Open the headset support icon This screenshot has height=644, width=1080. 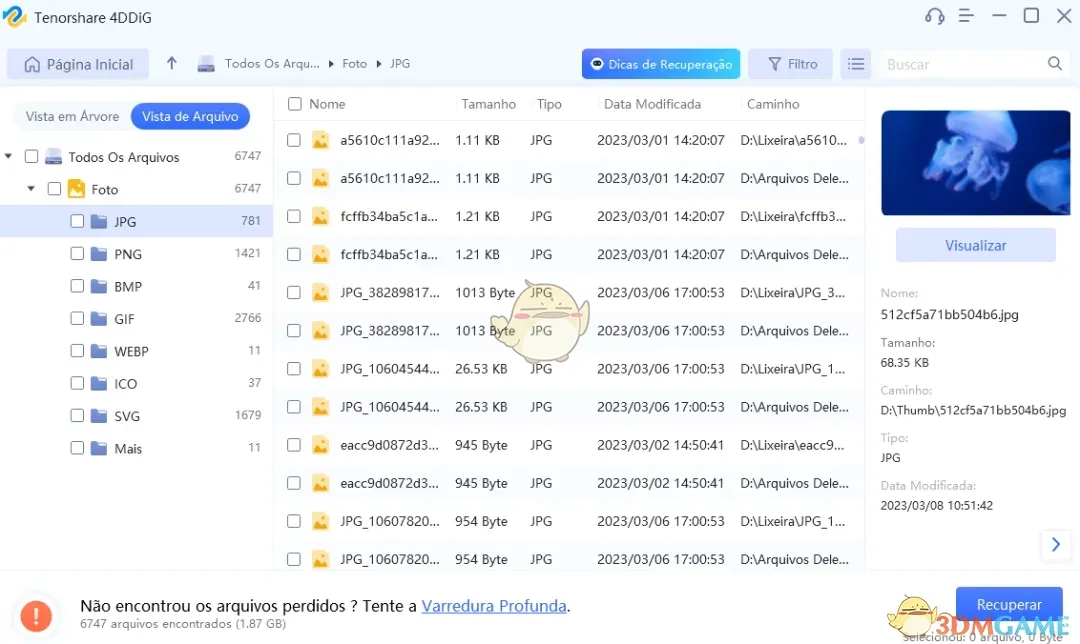click(934, 16)
